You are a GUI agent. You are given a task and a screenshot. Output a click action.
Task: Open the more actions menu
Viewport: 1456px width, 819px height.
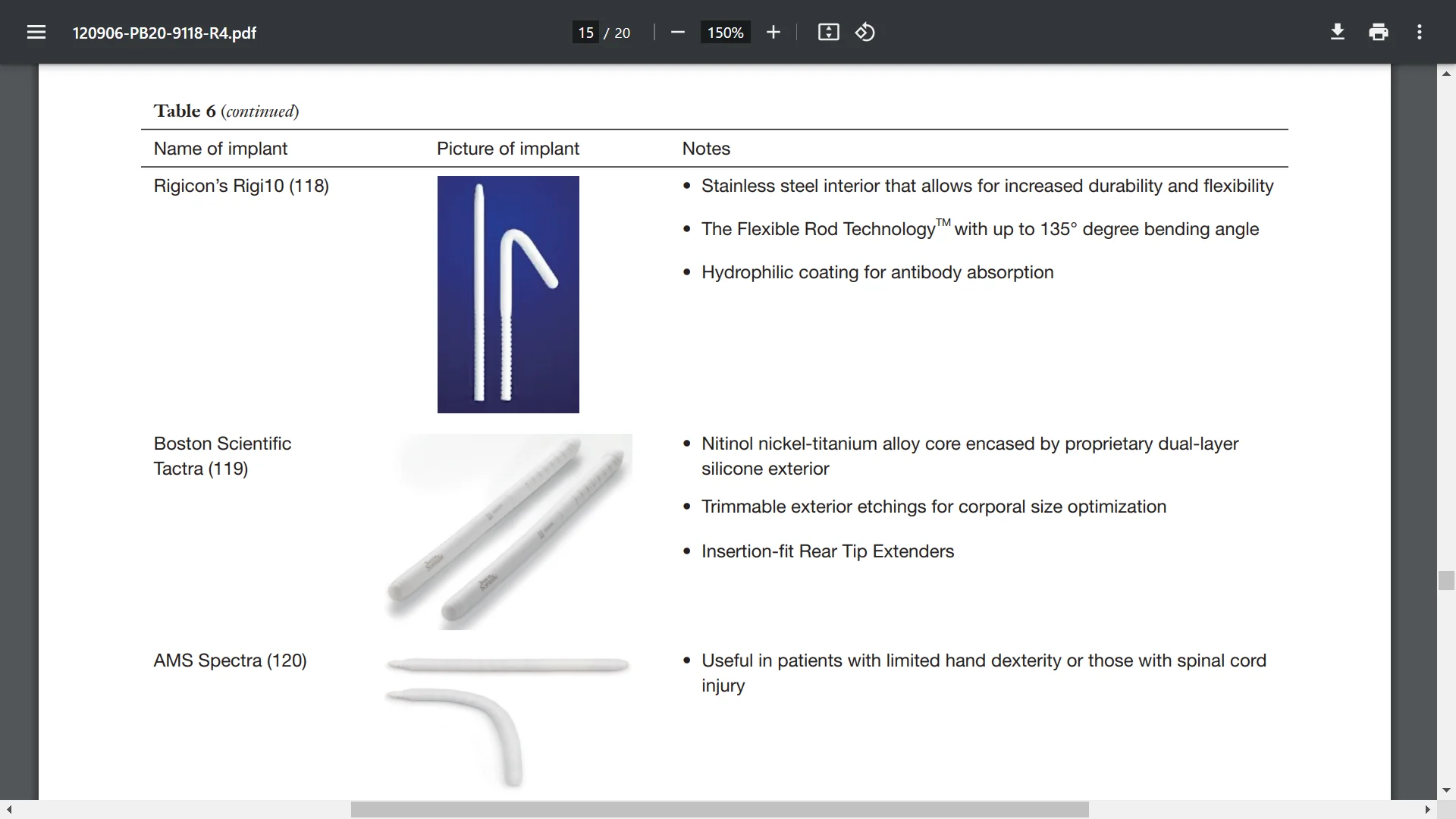click(1420, 33)
